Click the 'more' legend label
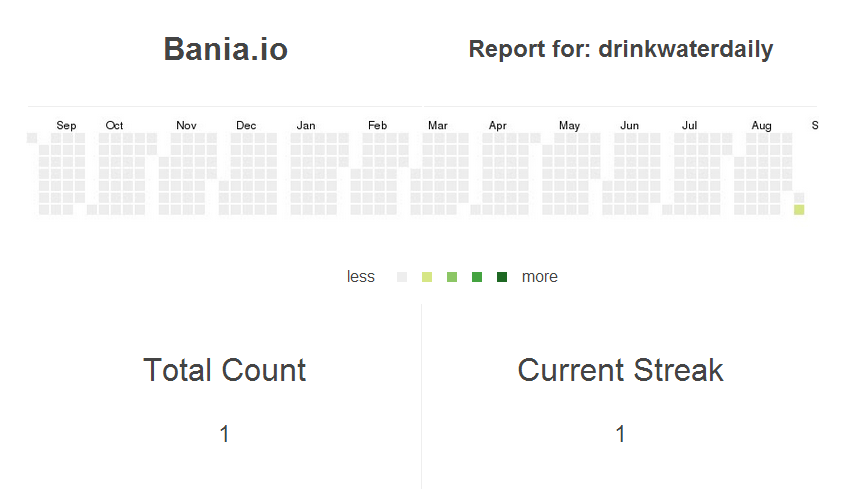 (539, 277)
